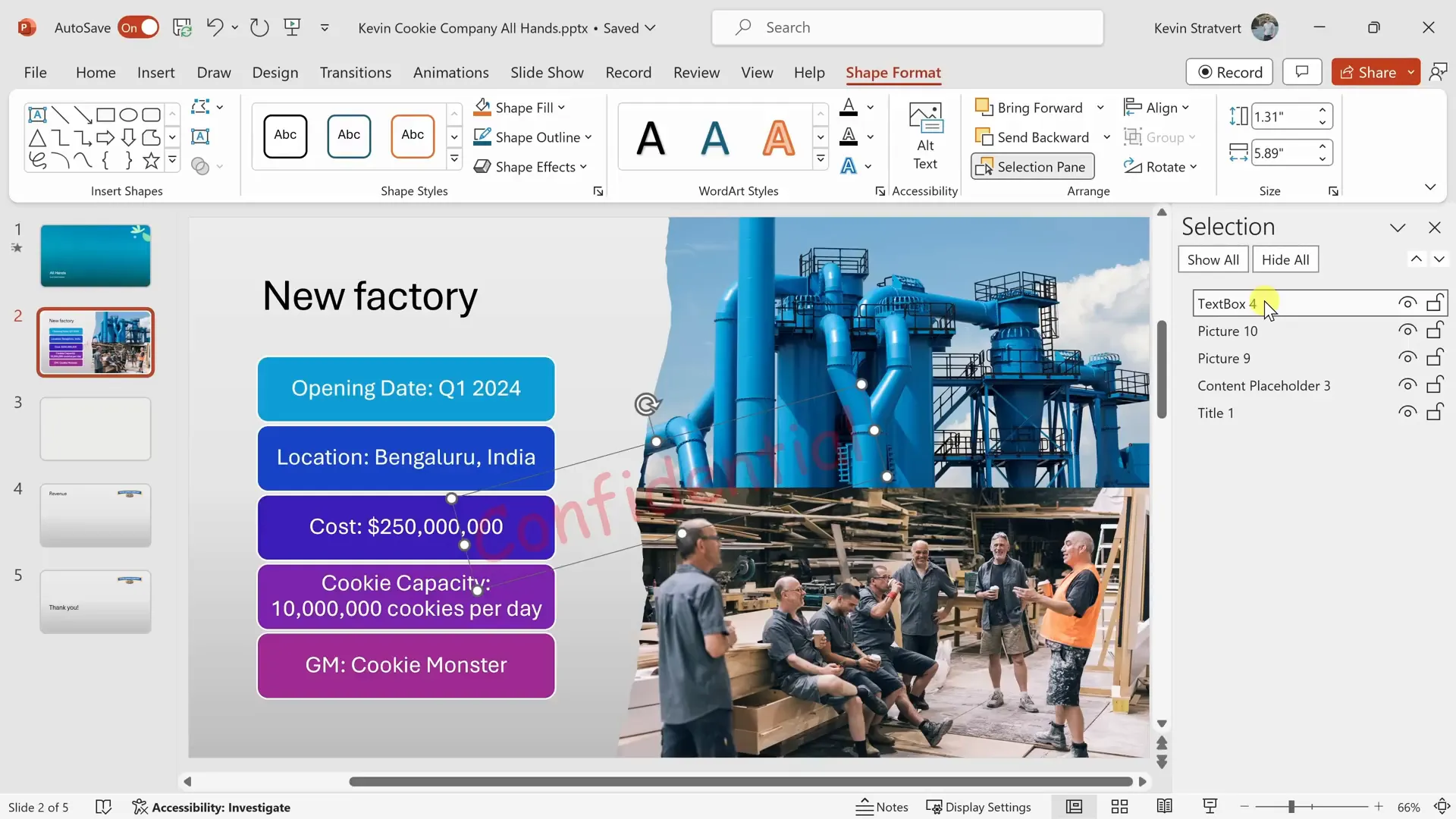Image resolution: width=1456 pixels, height=819 pixels.
Task: Select the Oval shape in gallery
Action: coord(128,115)
